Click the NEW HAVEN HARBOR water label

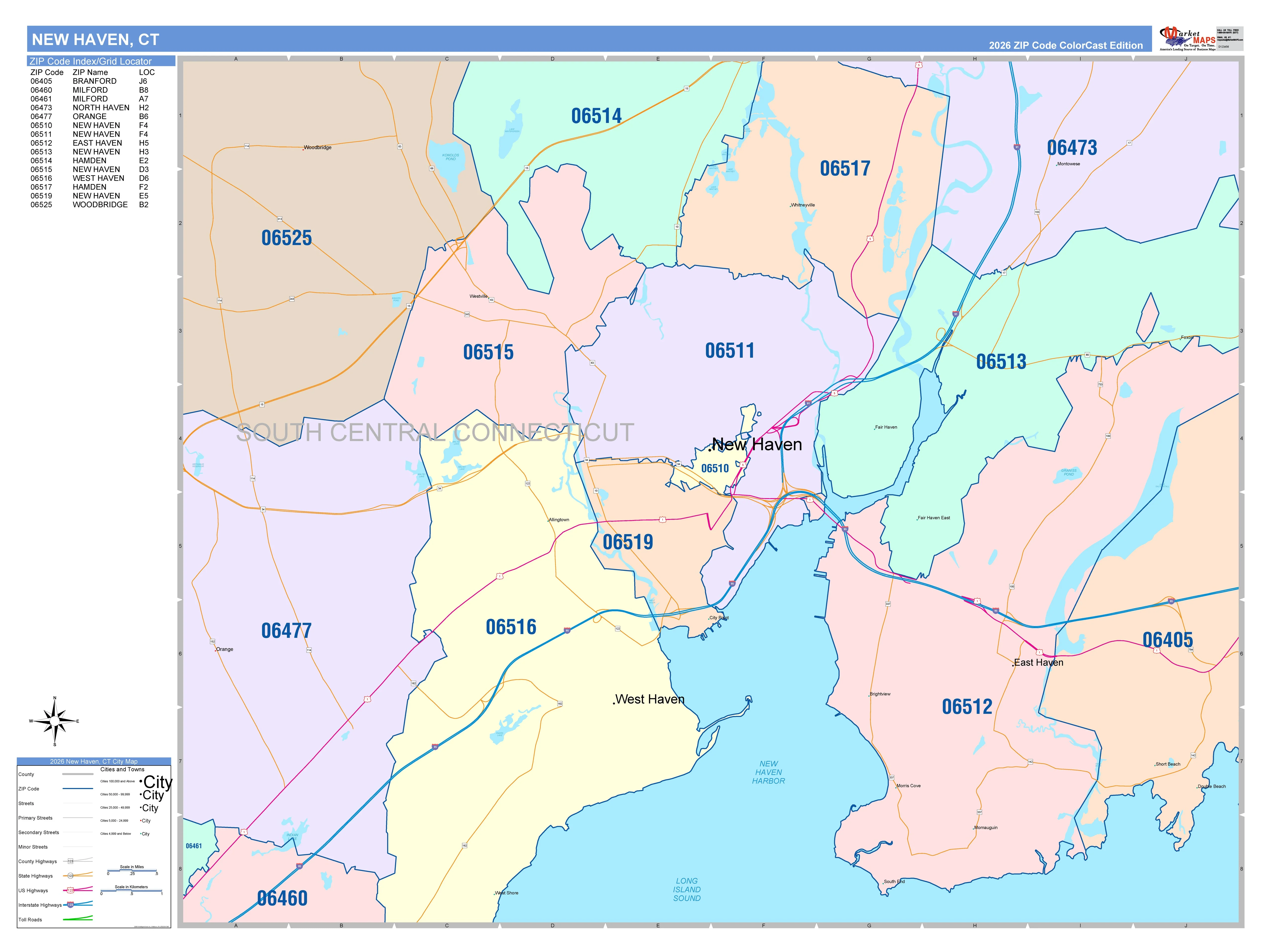[768, 772]
